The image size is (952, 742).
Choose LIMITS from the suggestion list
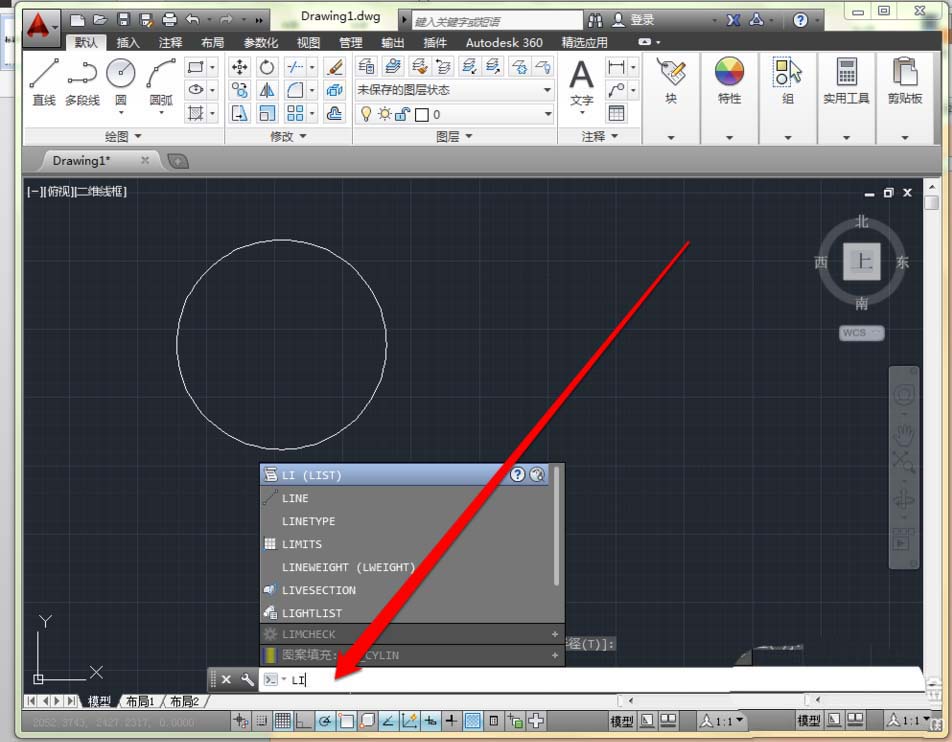tap(406, 544)
